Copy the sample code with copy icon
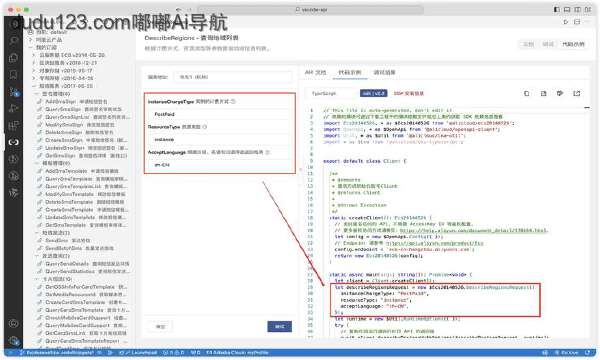The height and width of the screenshot is (360, 600). [527, 93]
